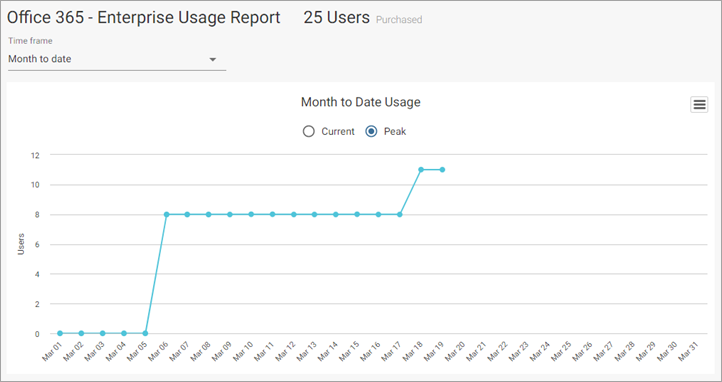This screenshot has height=382, width=722.
Task: Click the '8' y-axis value
Action: pos(38,215)
